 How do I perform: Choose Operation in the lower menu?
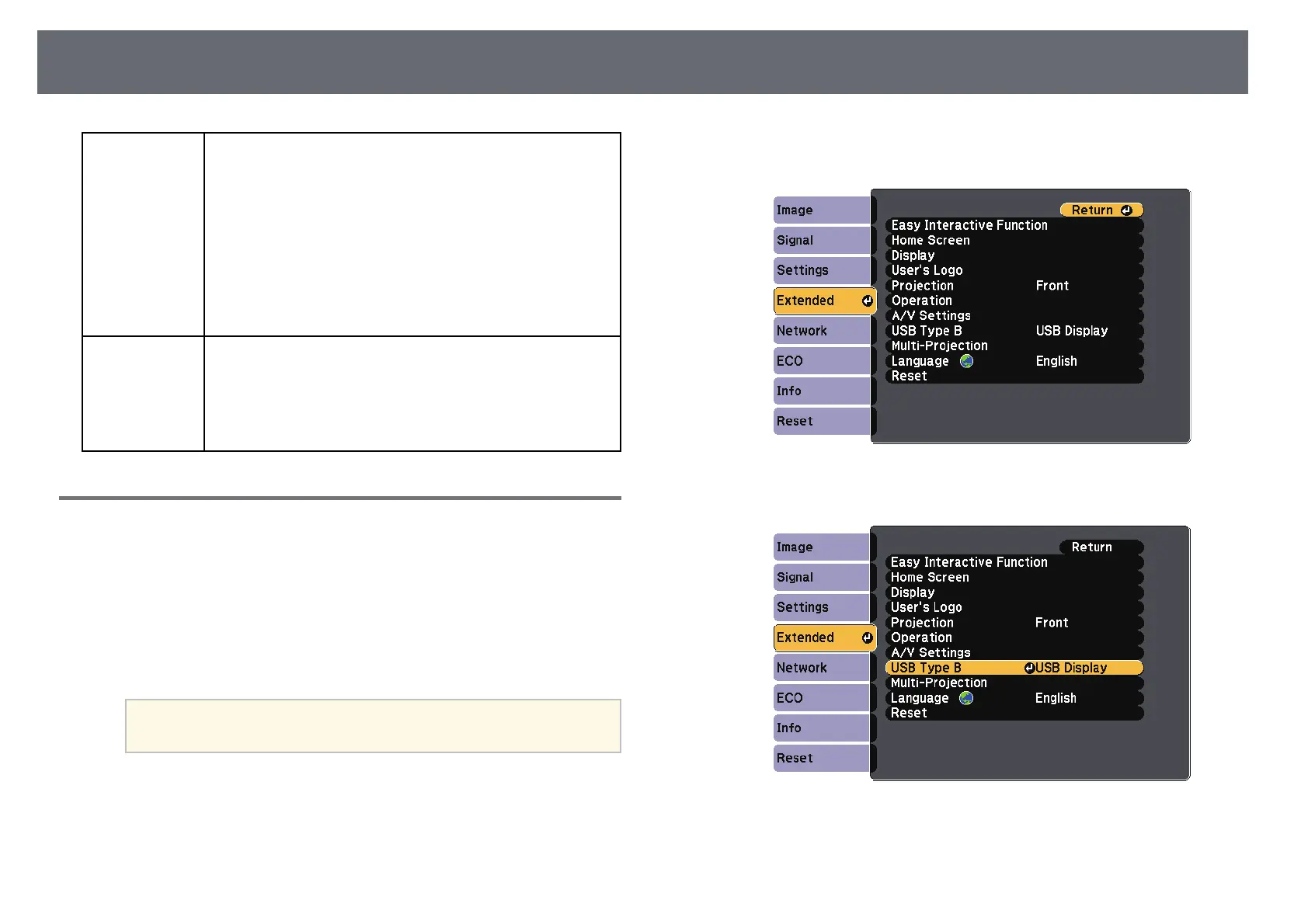[1014, 637]
